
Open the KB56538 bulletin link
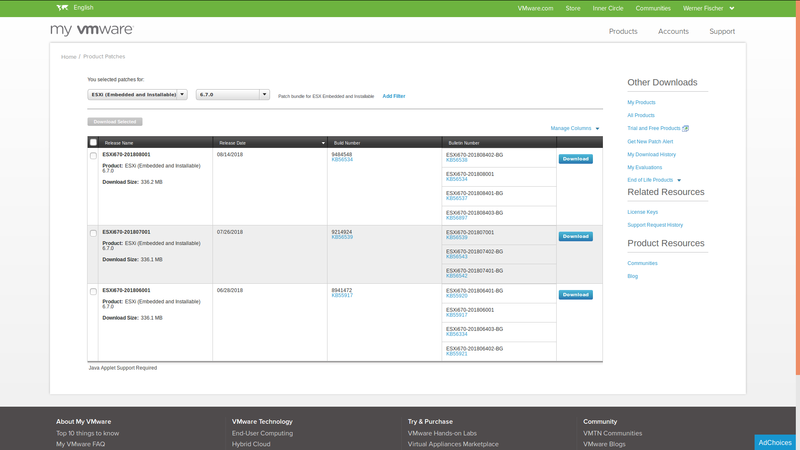[x=457, y=160]
